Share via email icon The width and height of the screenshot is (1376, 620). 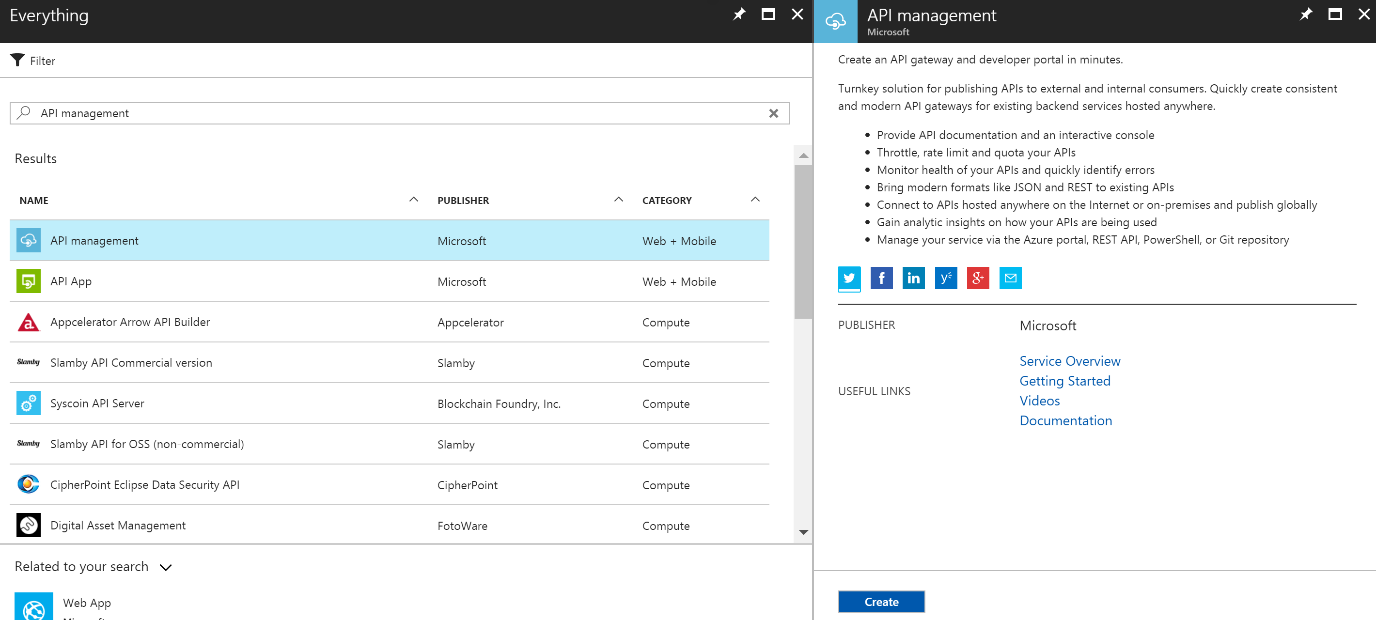(x=1011, y=278)
